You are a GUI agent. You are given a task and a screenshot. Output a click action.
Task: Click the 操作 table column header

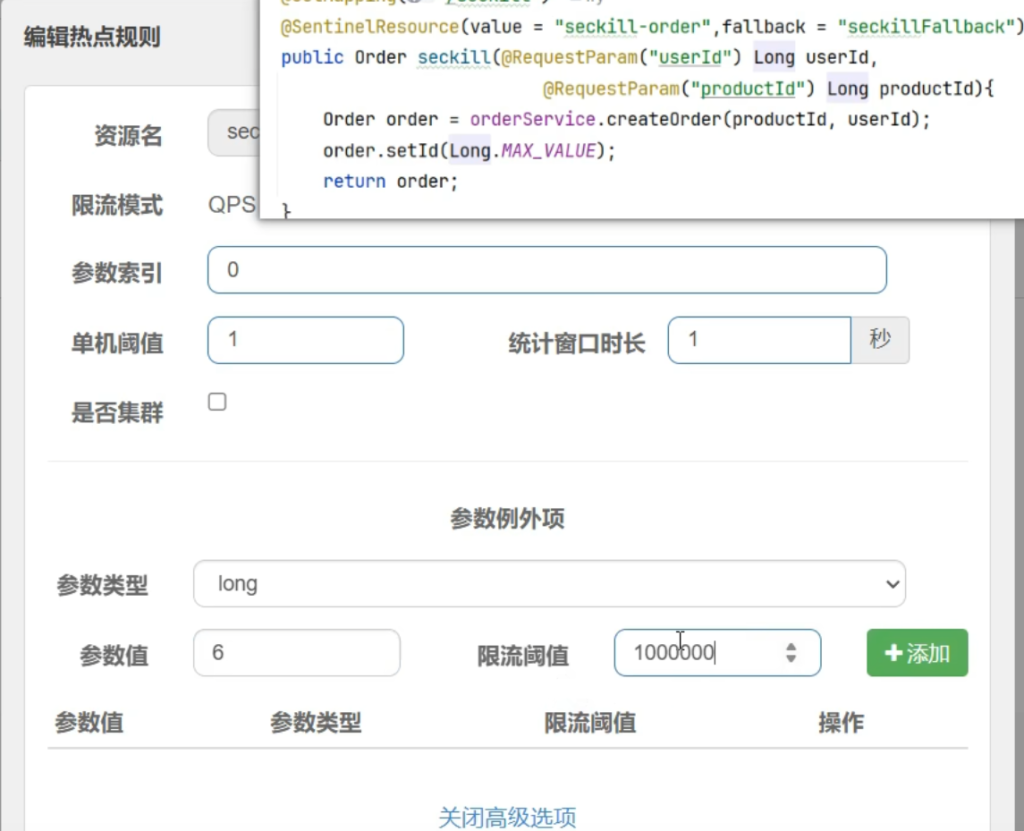(x=840, y=722)
